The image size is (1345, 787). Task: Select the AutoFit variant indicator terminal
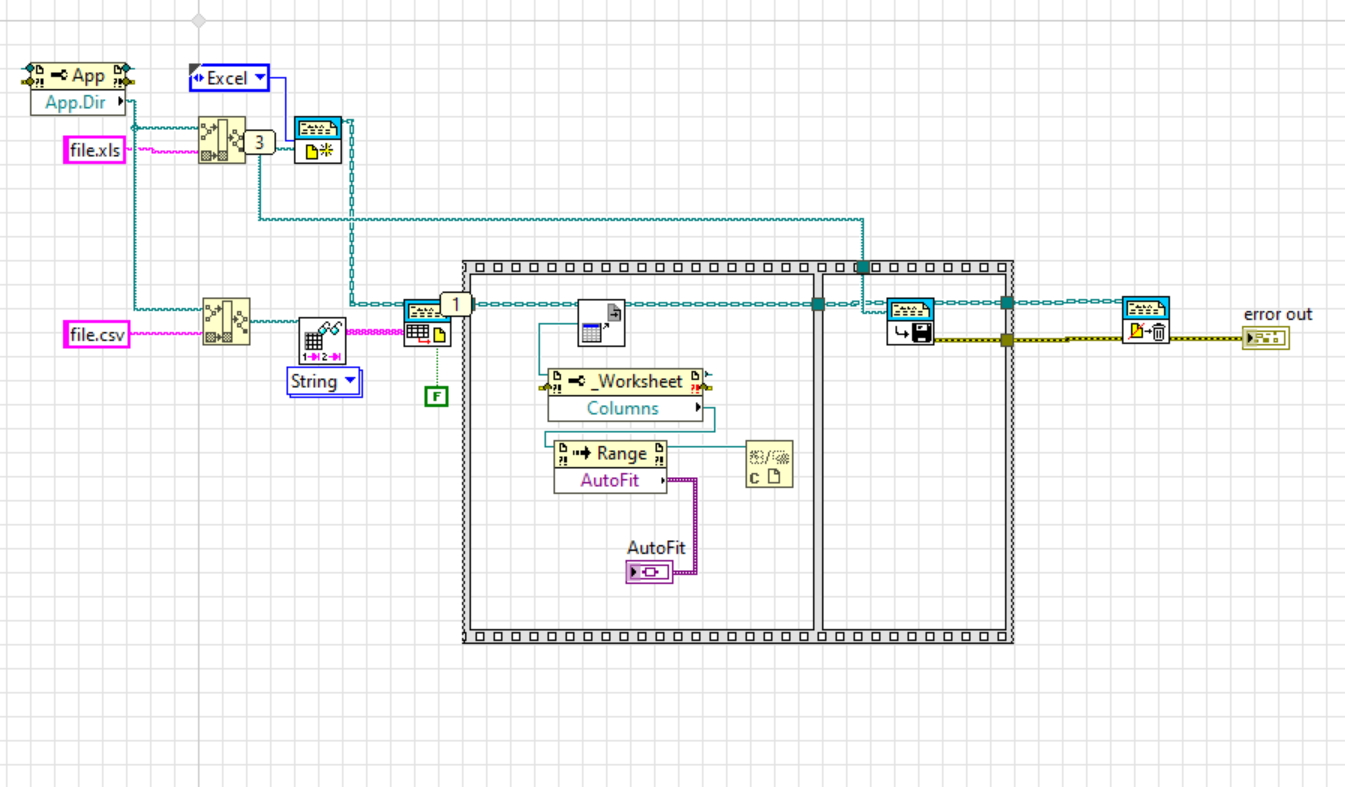pos(649,572)
